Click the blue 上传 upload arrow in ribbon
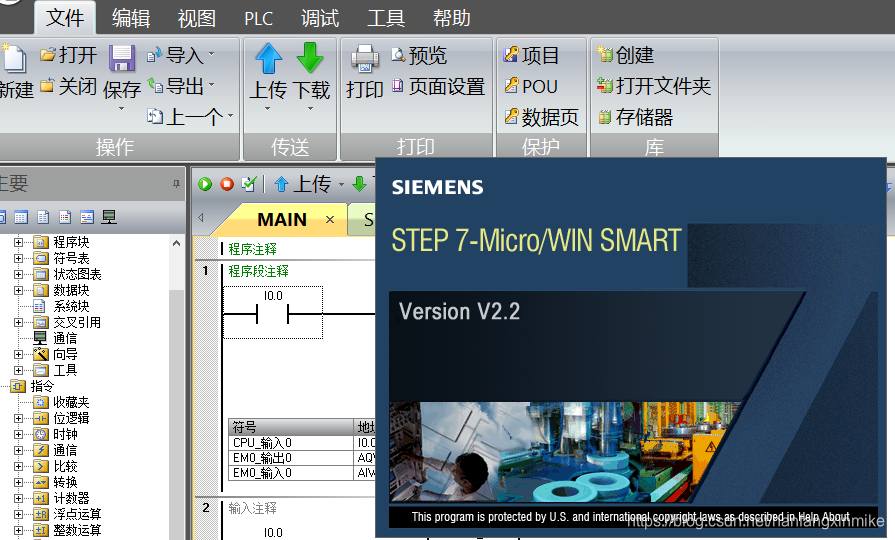This screenshot has height=540, width=895. (x=268, y=58)
